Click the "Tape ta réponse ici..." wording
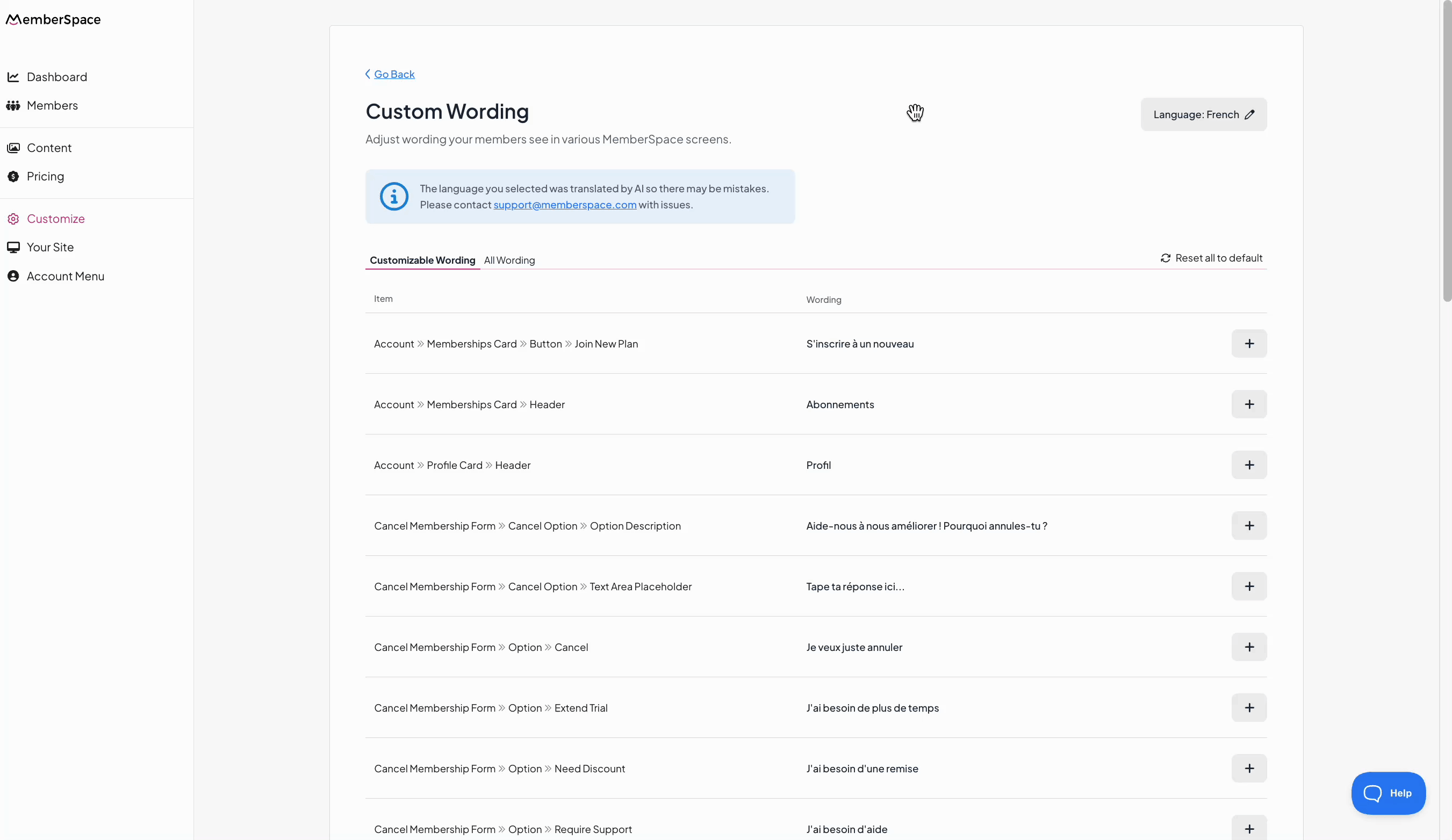Screen dimensions: 1452x840 click(855, 586)
